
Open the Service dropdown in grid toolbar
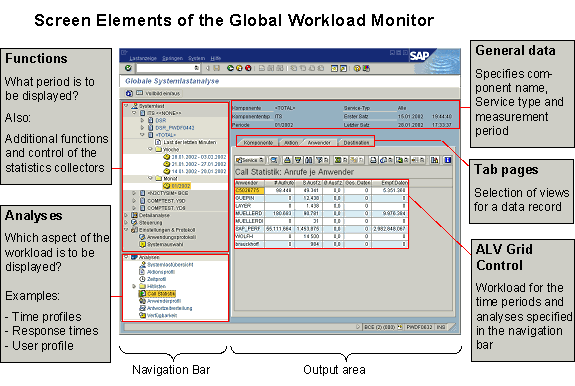point(250,160)
